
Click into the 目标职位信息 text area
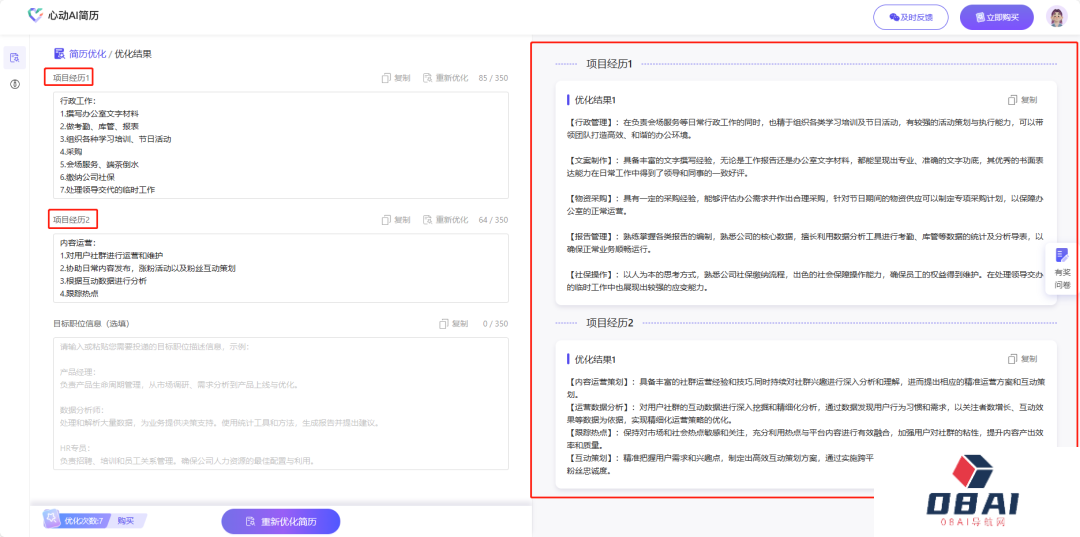click(281, 403)
